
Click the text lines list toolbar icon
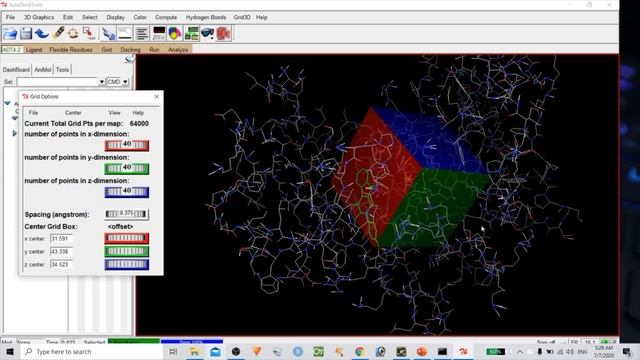click(x=142, y=33)
